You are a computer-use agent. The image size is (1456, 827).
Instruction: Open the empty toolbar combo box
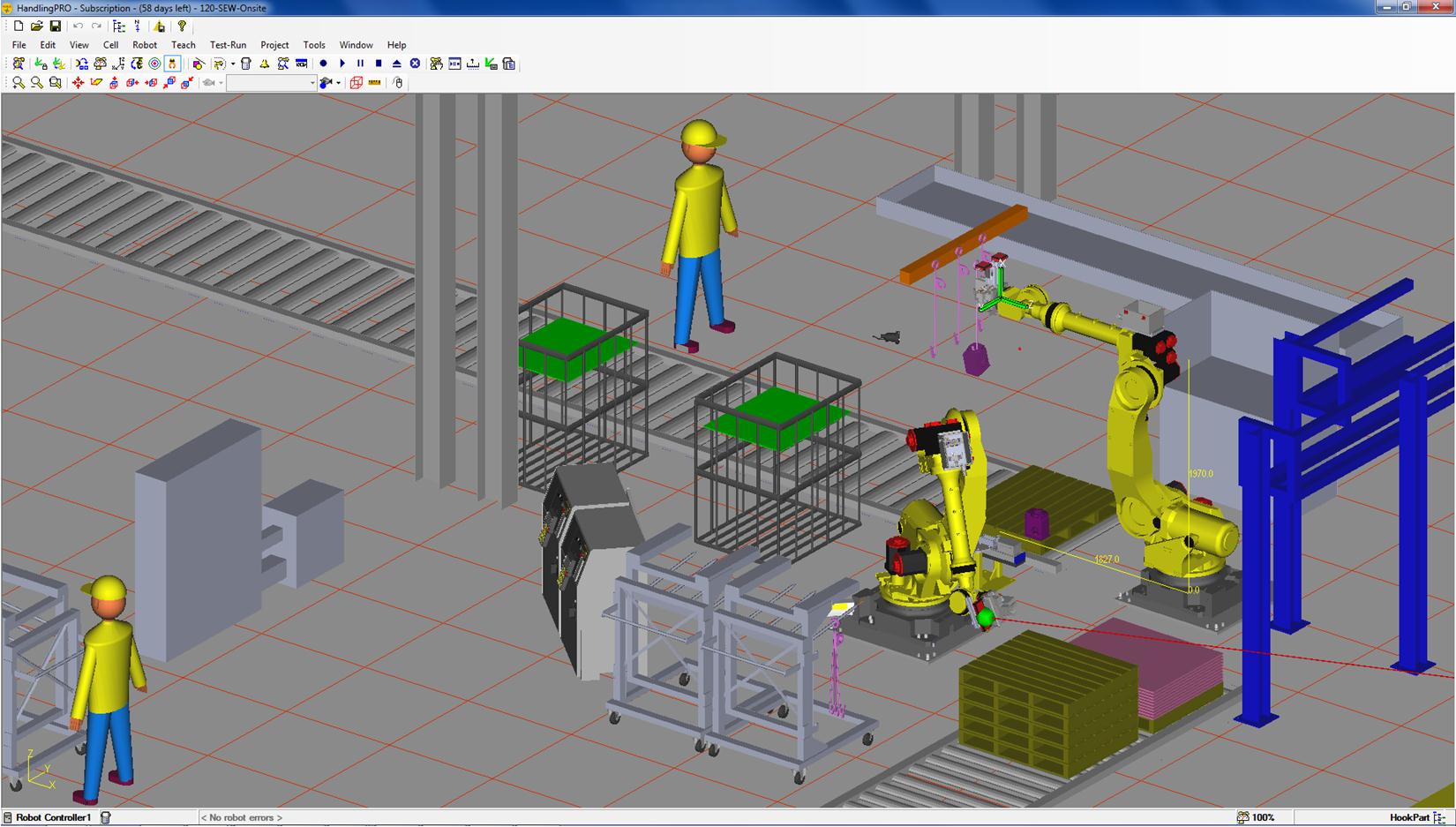pyautogui.click(x=271, y=83)
